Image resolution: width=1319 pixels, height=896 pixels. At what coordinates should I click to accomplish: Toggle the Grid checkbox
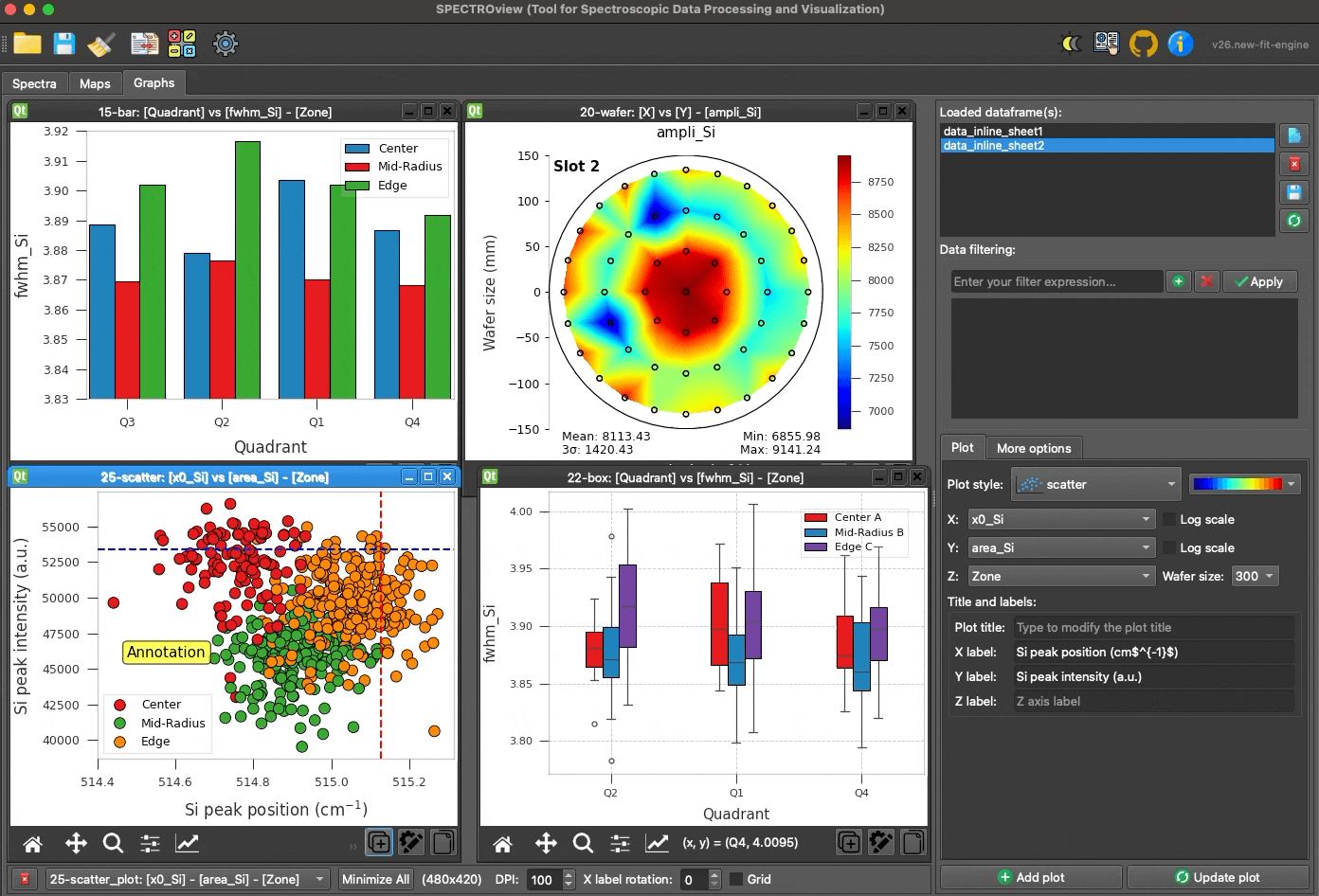pyautogui.click(x=736, y=879)
